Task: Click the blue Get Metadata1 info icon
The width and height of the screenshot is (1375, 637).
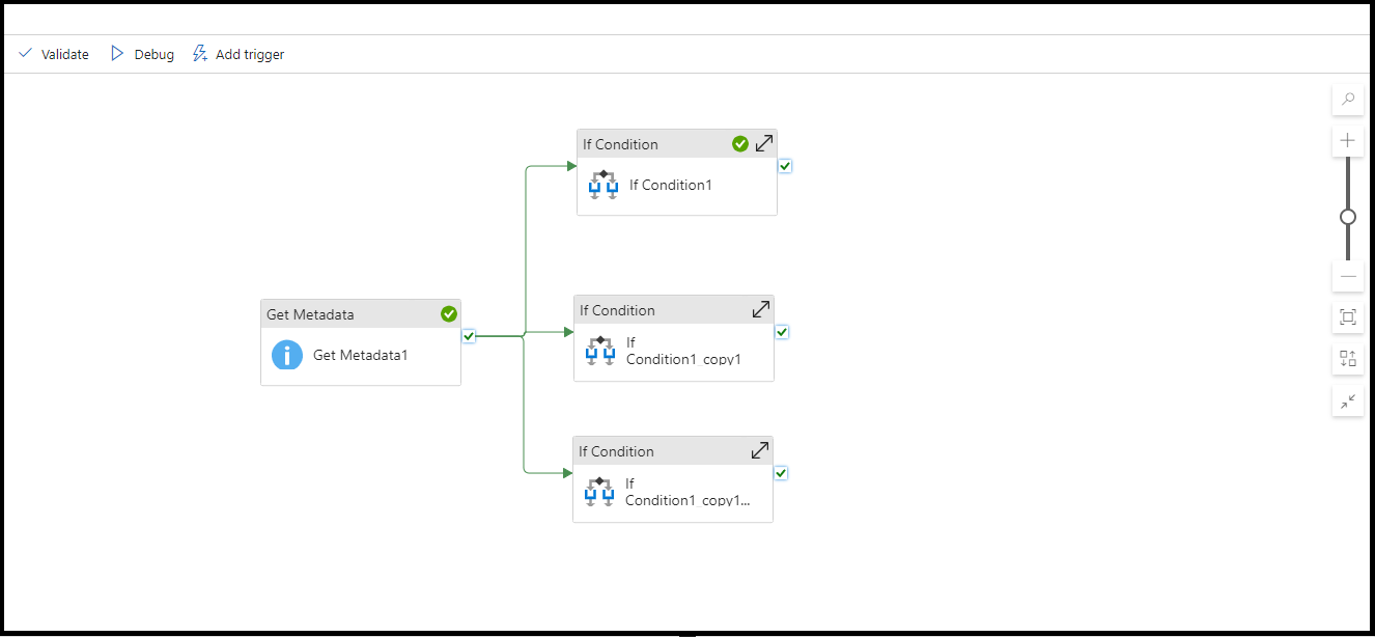Action: [287, 355]
